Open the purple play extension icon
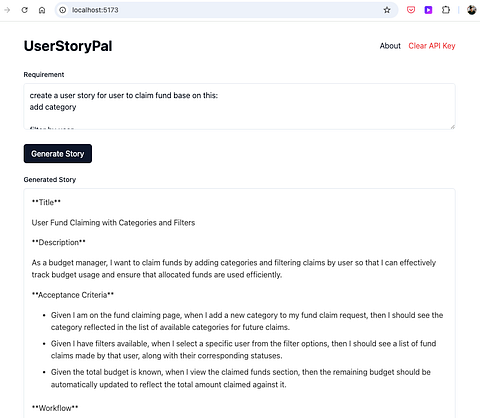The height and width of the screenshot is (418, 480). [428, 10]
